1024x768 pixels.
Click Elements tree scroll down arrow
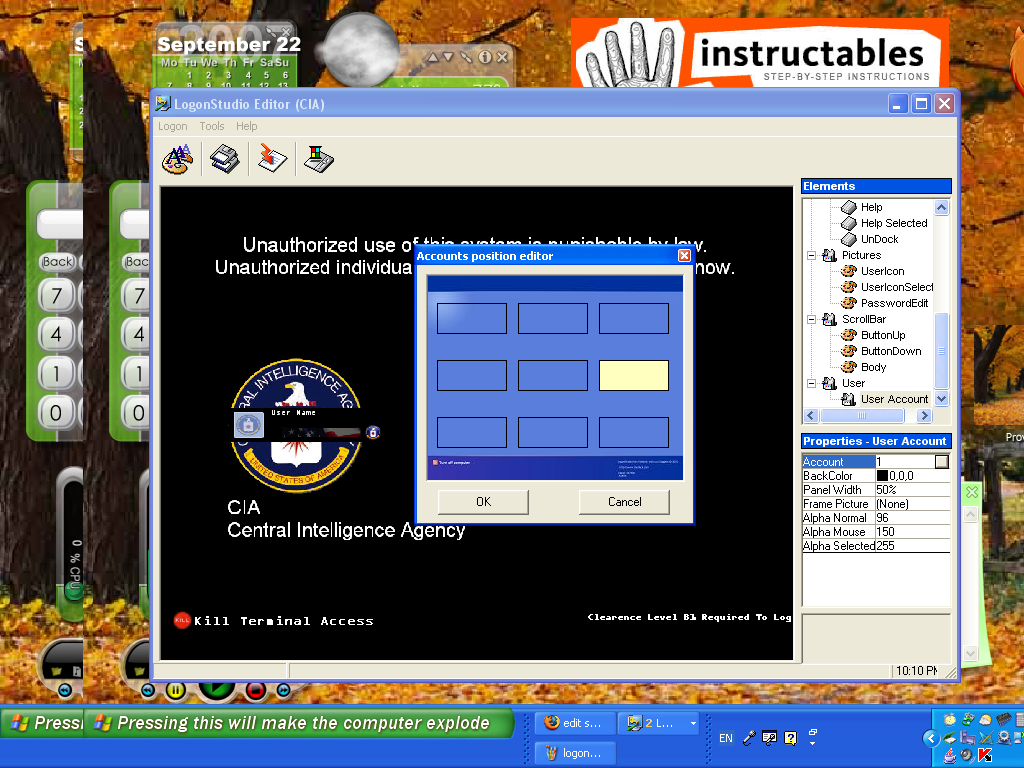(941, 398)
